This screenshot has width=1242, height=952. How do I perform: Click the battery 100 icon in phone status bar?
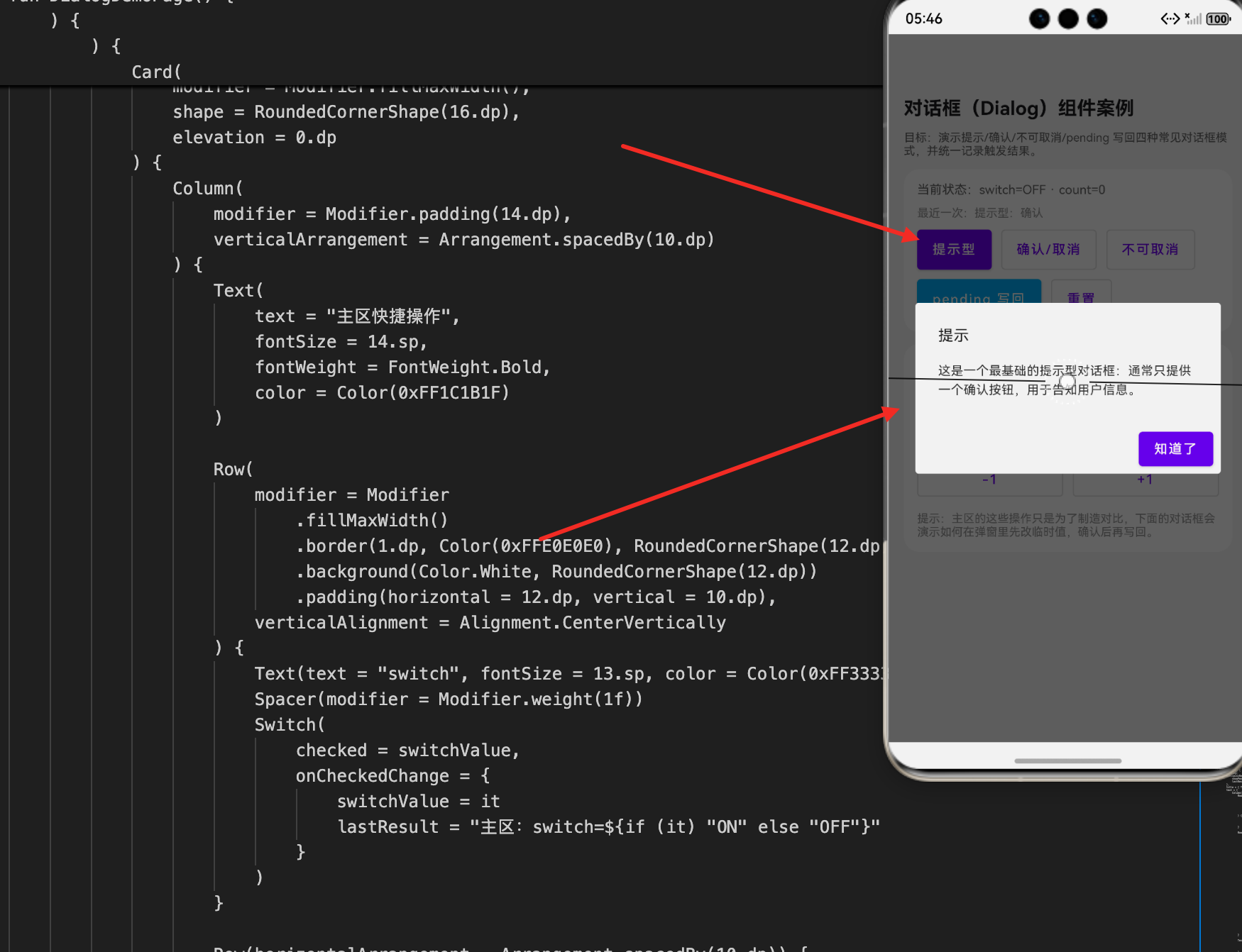click(x=1218, y=19)
